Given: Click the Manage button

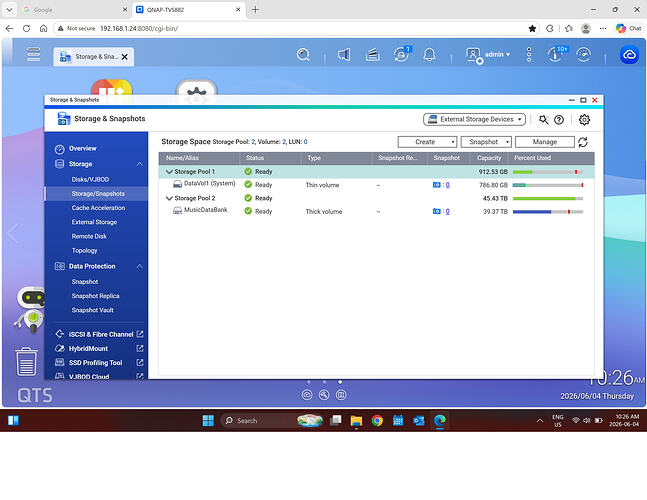Looking at the screenshot, I should [545, 142].
